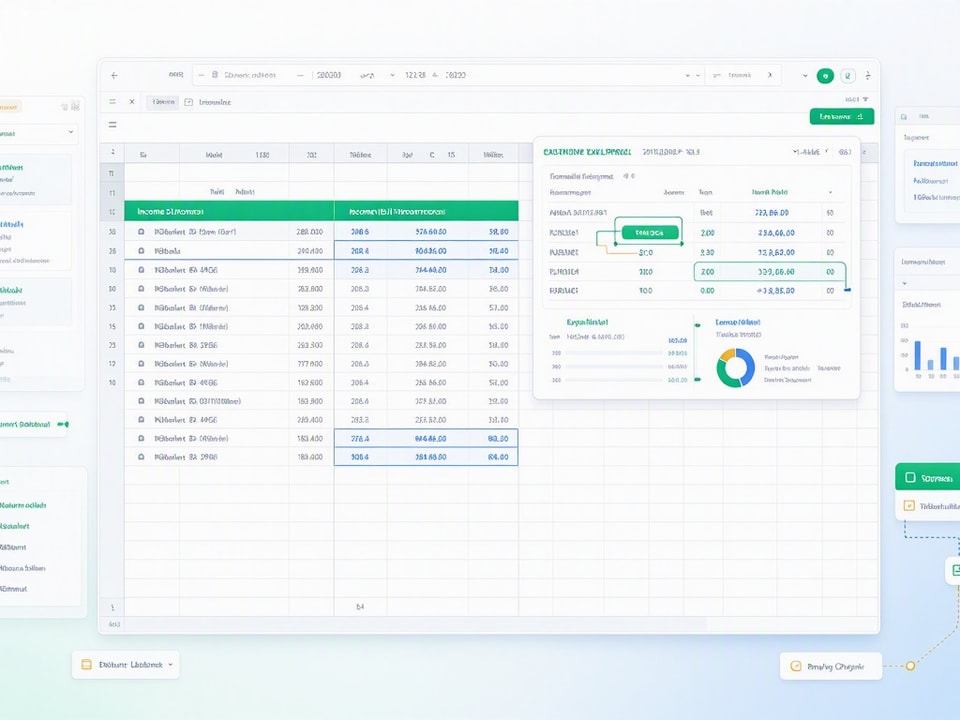Viewport: 960px width, 720px height.
Task: Select the last row cell showing 64.00
Action: tap(493, 457)
